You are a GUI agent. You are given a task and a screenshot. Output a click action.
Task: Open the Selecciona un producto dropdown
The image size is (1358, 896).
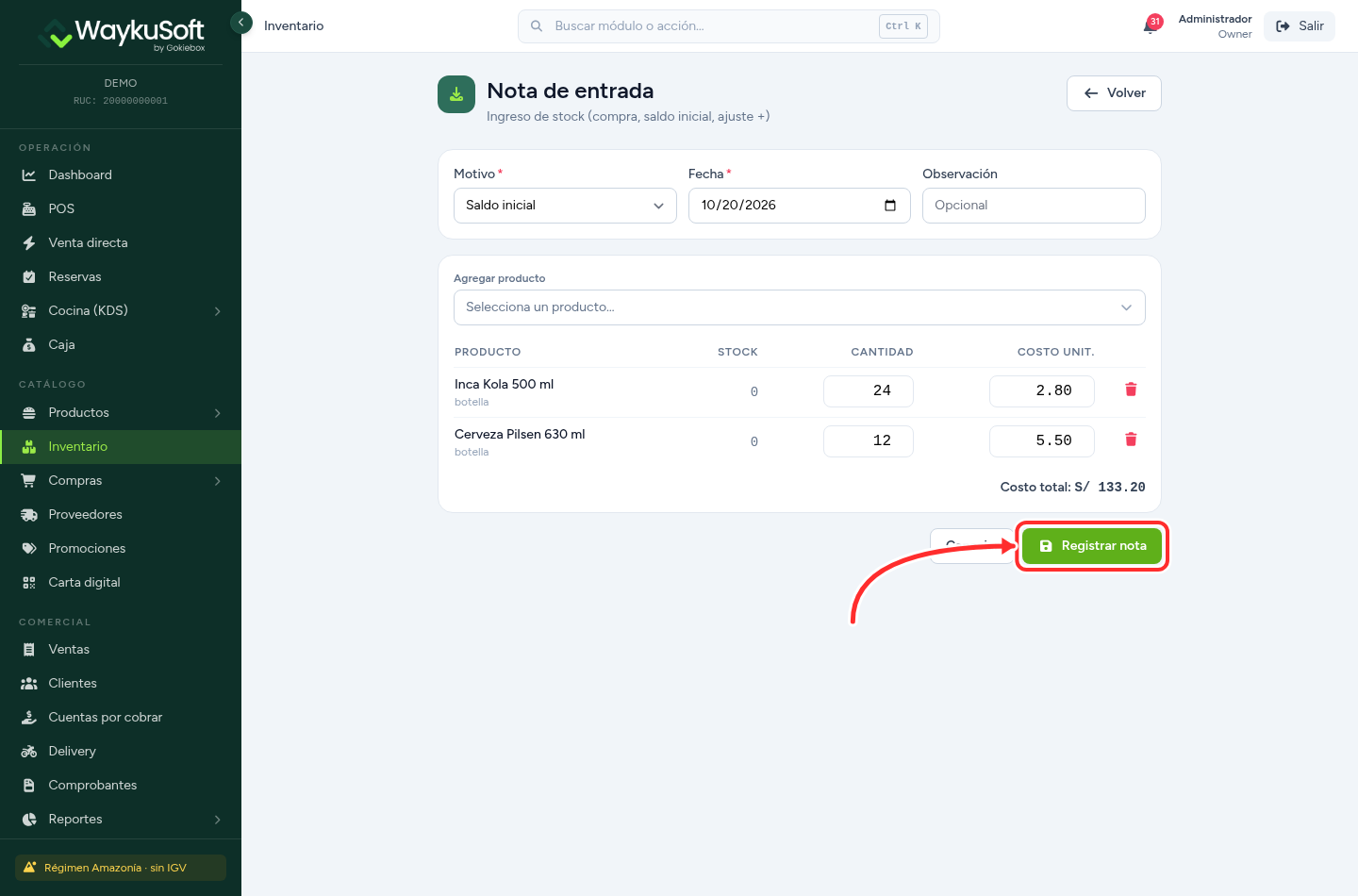click(800, 307)
